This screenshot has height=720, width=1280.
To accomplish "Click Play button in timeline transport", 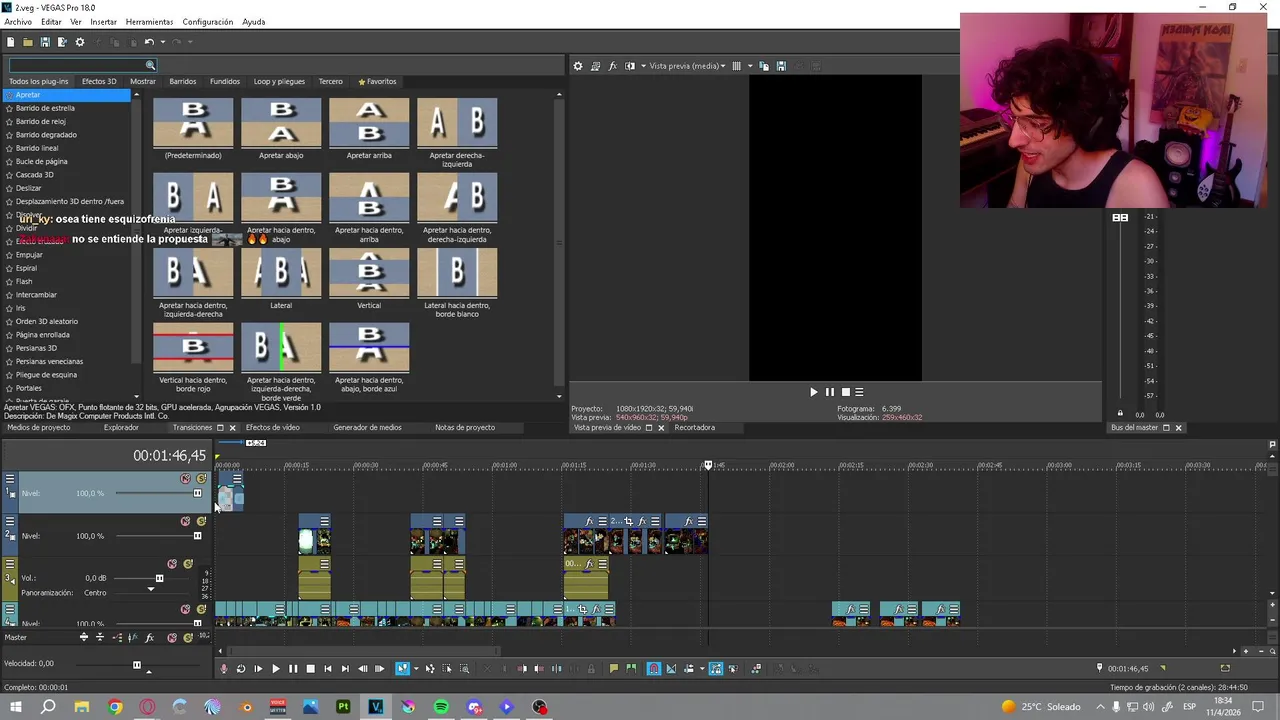I will tap(276, 669).
